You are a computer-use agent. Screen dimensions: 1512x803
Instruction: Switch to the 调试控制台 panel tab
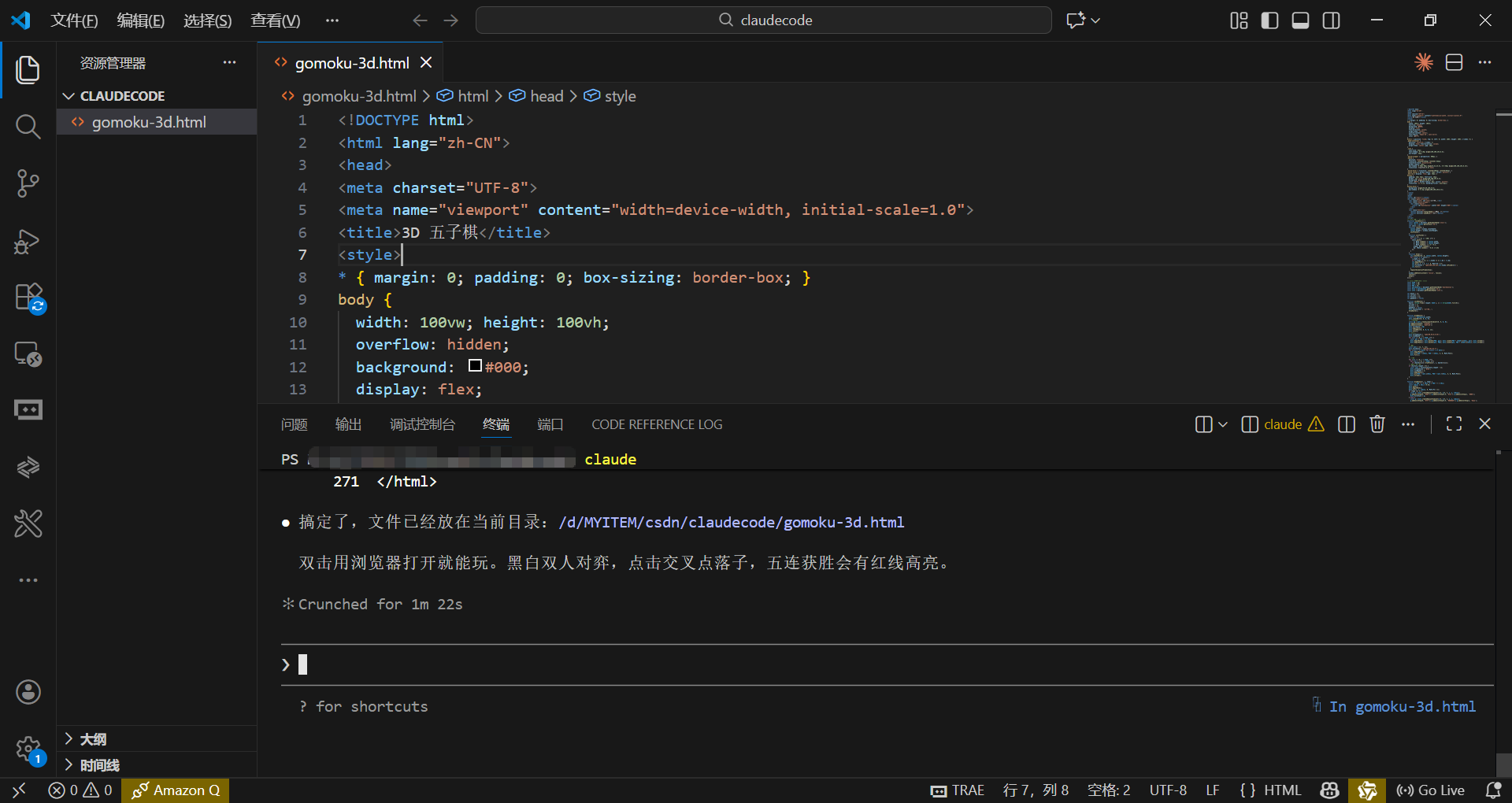point(423,424)
